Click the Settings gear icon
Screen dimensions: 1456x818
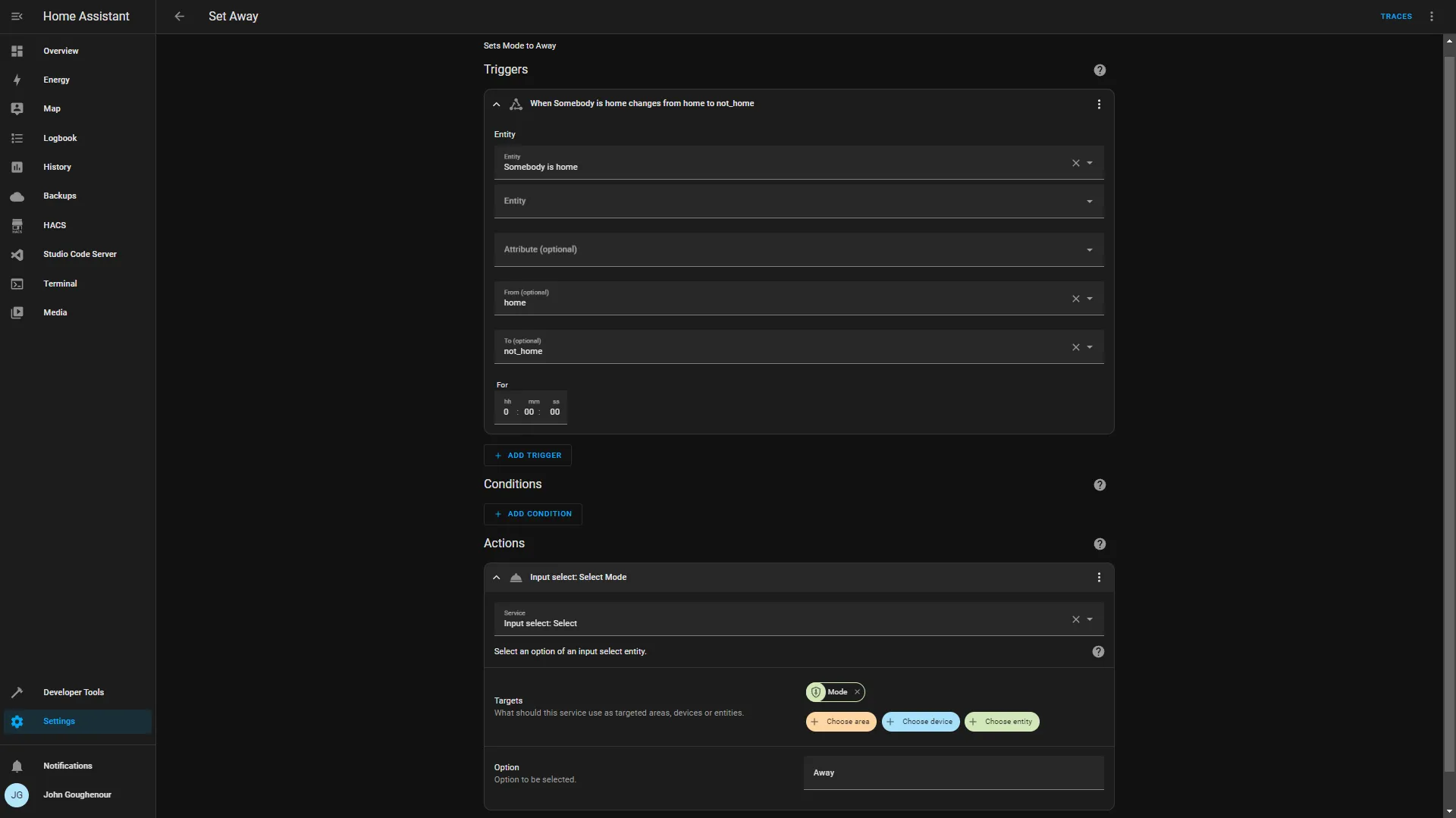point(17,721)
